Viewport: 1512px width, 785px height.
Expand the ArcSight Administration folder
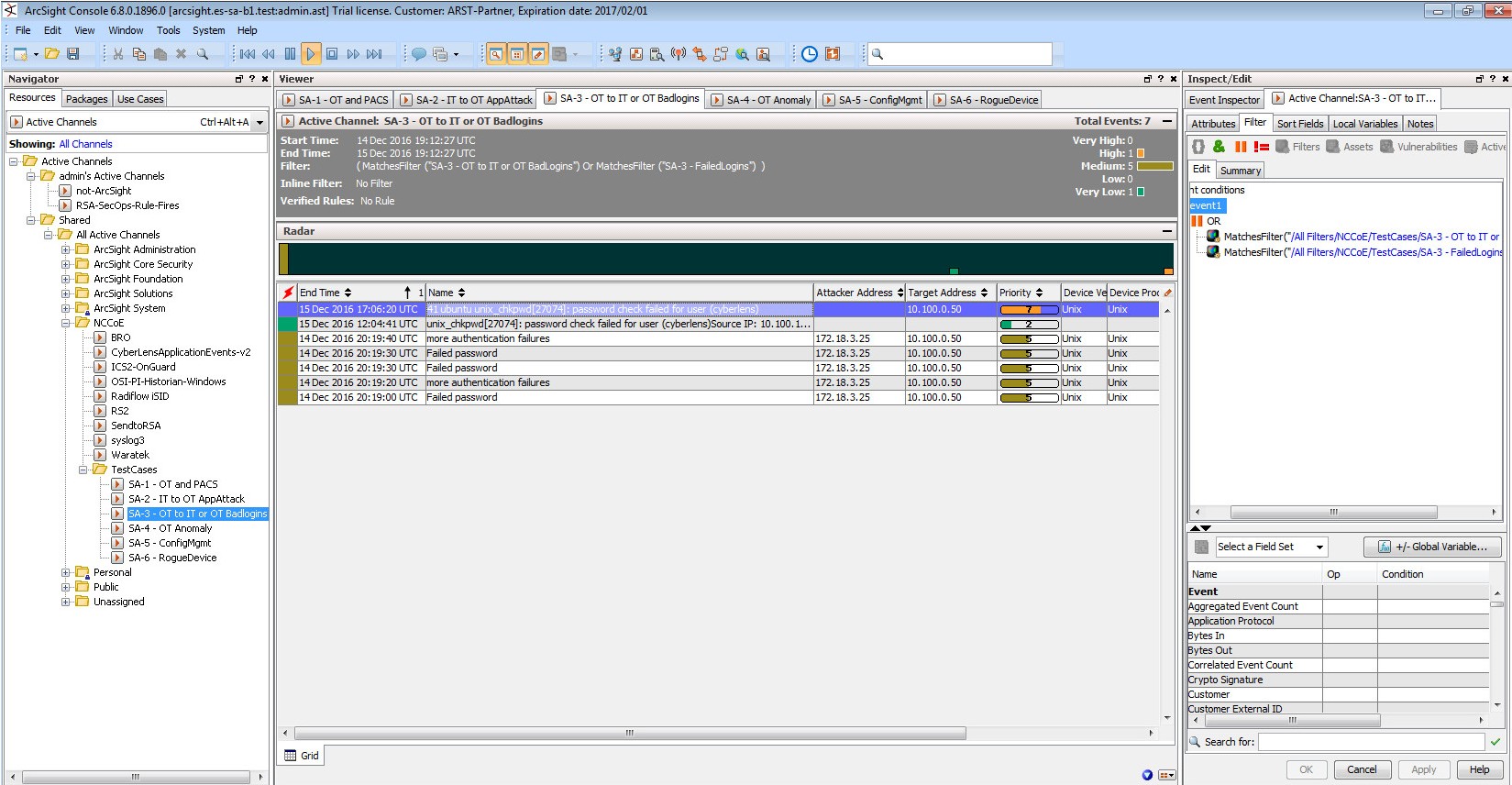coord(66,249)
